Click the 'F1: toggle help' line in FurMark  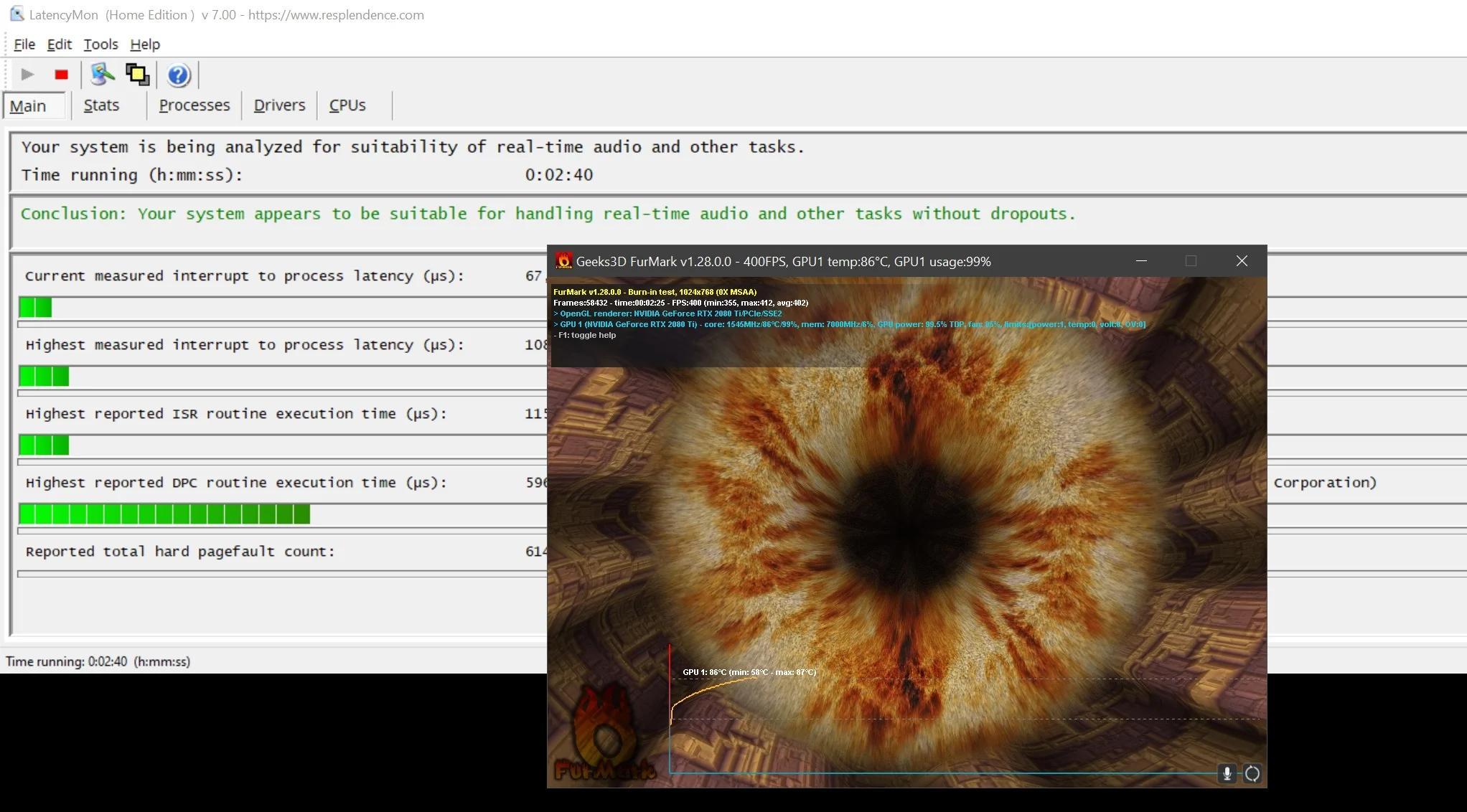585,335
